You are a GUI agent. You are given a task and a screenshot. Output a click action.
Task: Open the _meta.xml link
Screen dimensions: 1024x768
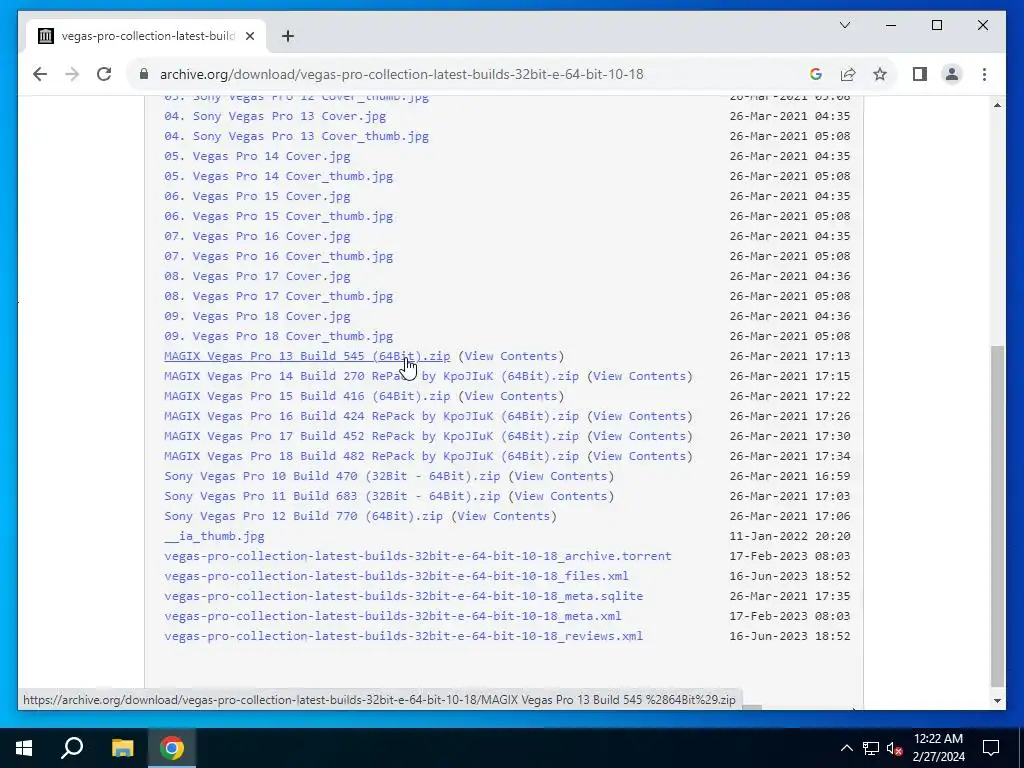pos(392,616)
